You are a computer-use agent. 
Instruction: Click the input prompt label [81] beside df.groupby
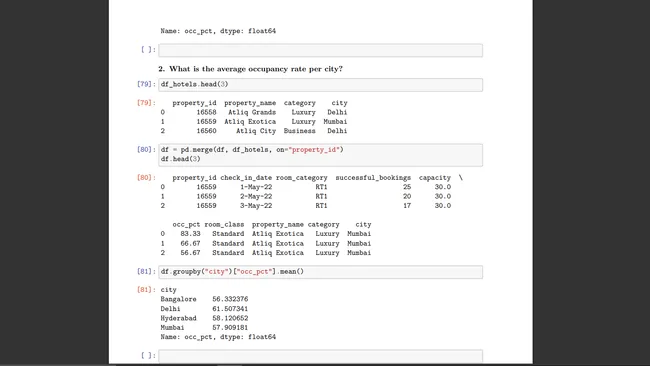(x=146, y=271)
